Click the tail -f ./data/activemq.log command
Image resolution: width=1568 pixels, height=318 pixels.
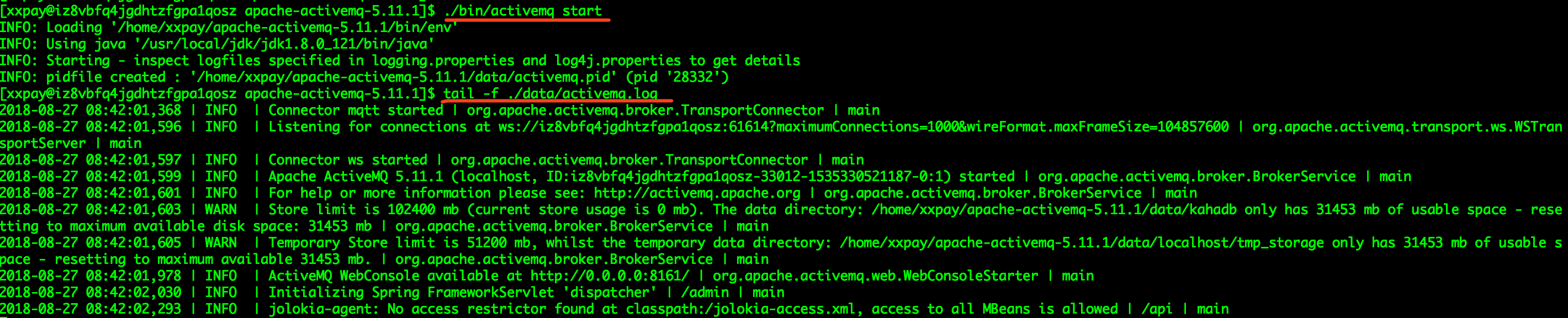click(x=550, y=93)
